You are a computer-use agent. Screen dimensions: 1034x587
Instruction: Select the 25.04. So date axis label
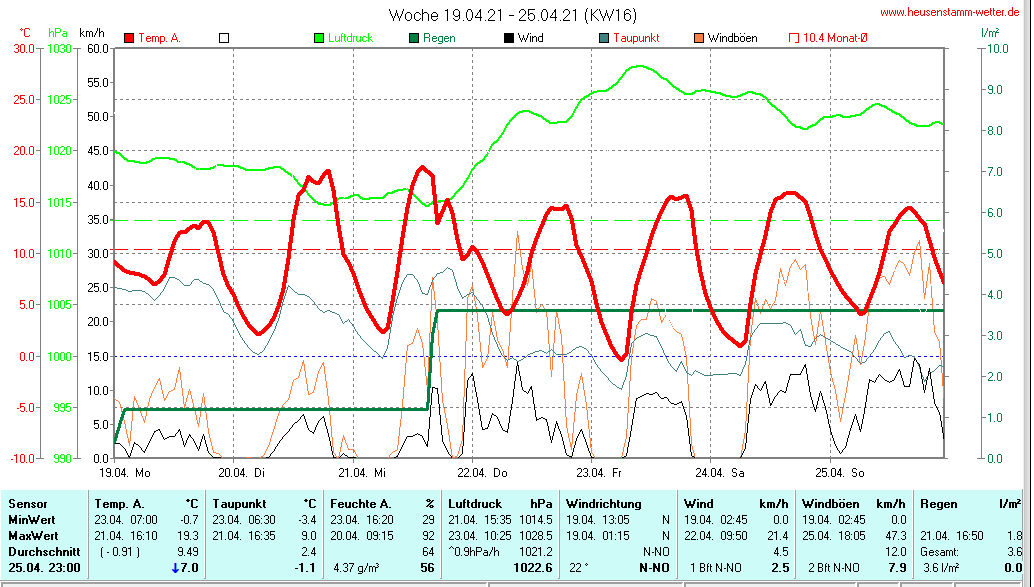pyautogui.click(x=839, y=473)
